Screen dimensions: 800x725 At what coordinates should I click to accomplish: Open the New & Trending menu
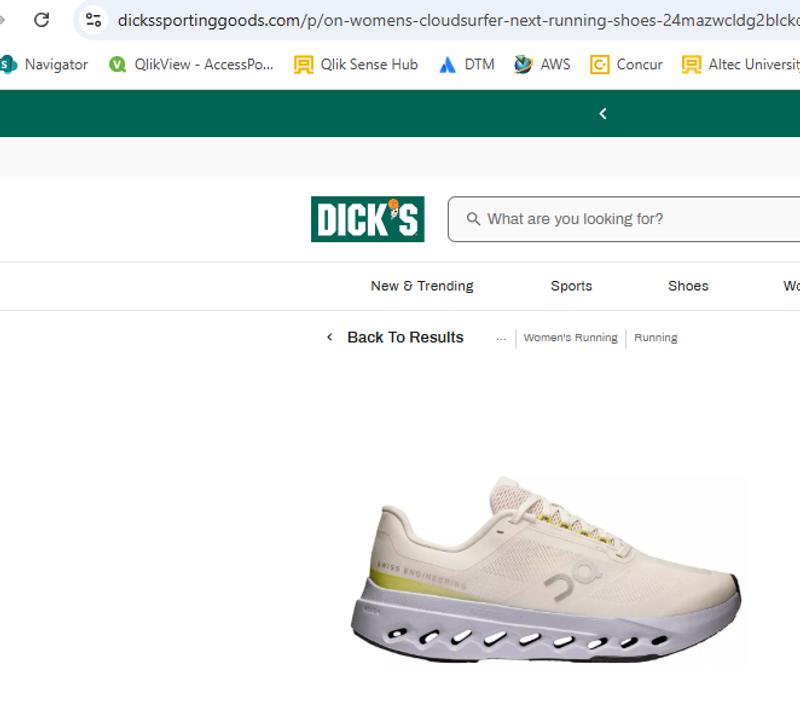pyautogui.click(x=421, y=286)
